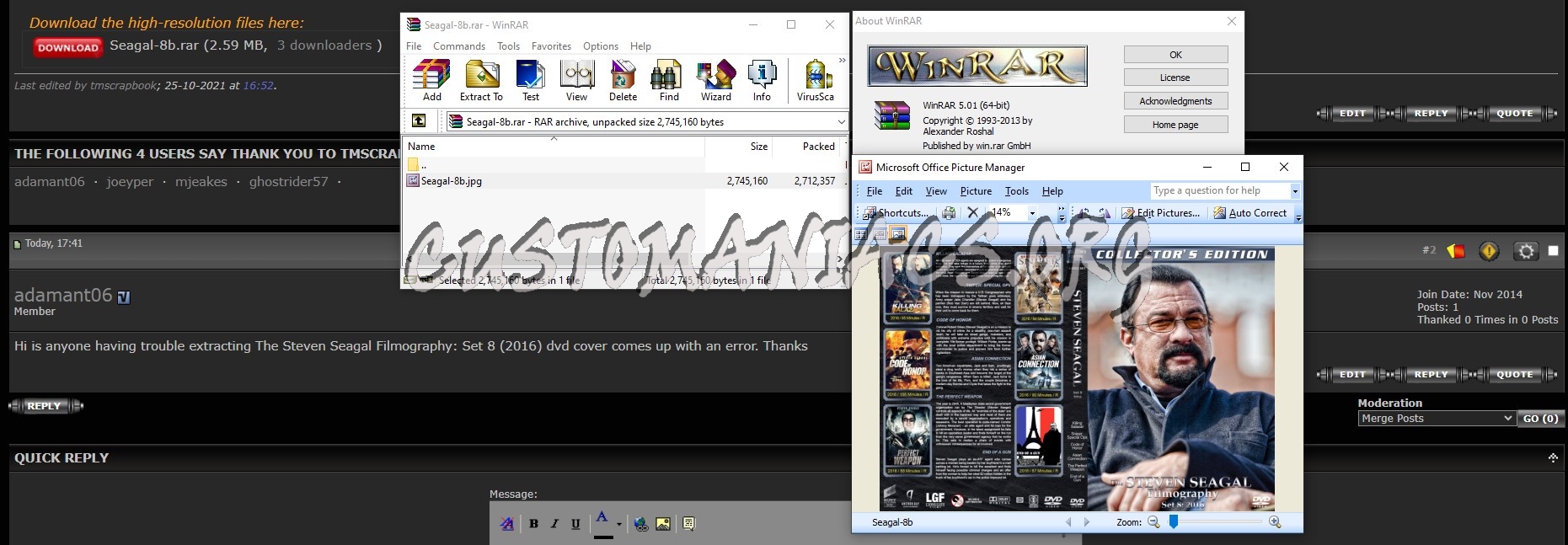Open Acknowledgments in About WinRAR

(x=1175, y=101)
